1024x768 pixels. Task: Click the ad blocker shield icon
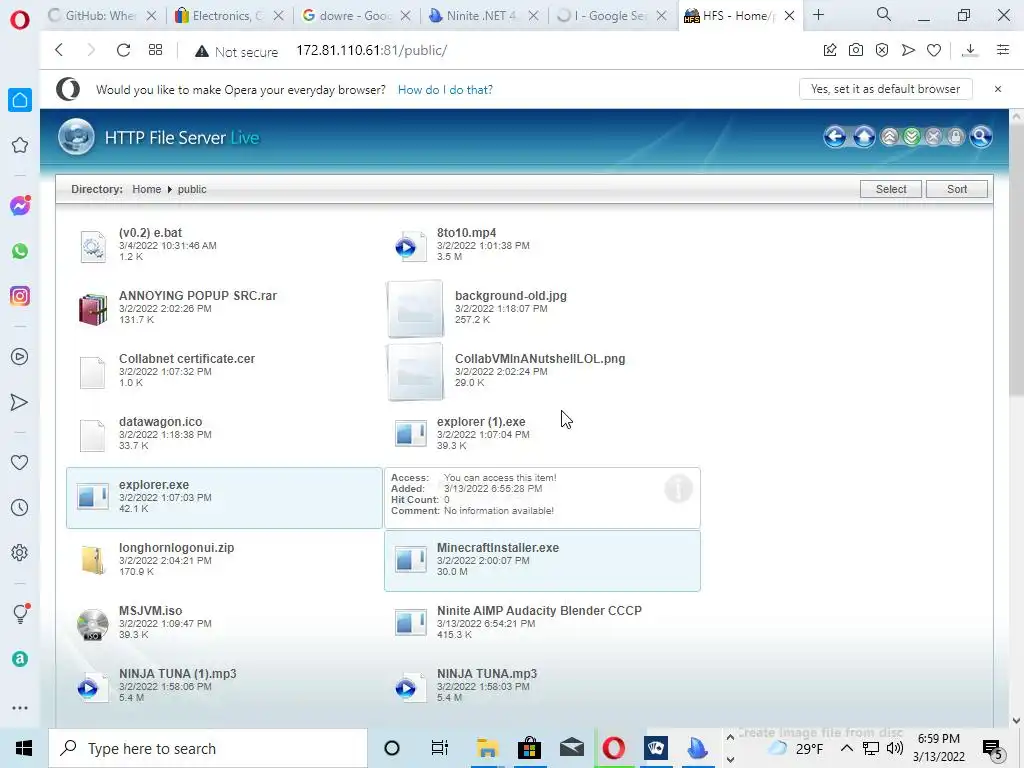tap(882, 50)
